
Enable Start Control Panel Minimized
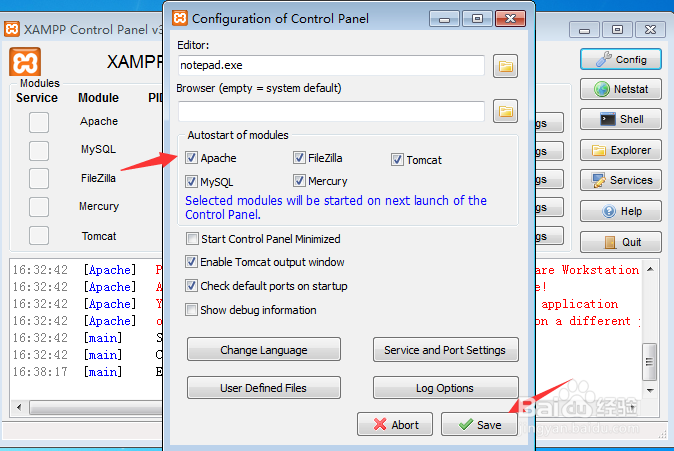click(192, 239)
